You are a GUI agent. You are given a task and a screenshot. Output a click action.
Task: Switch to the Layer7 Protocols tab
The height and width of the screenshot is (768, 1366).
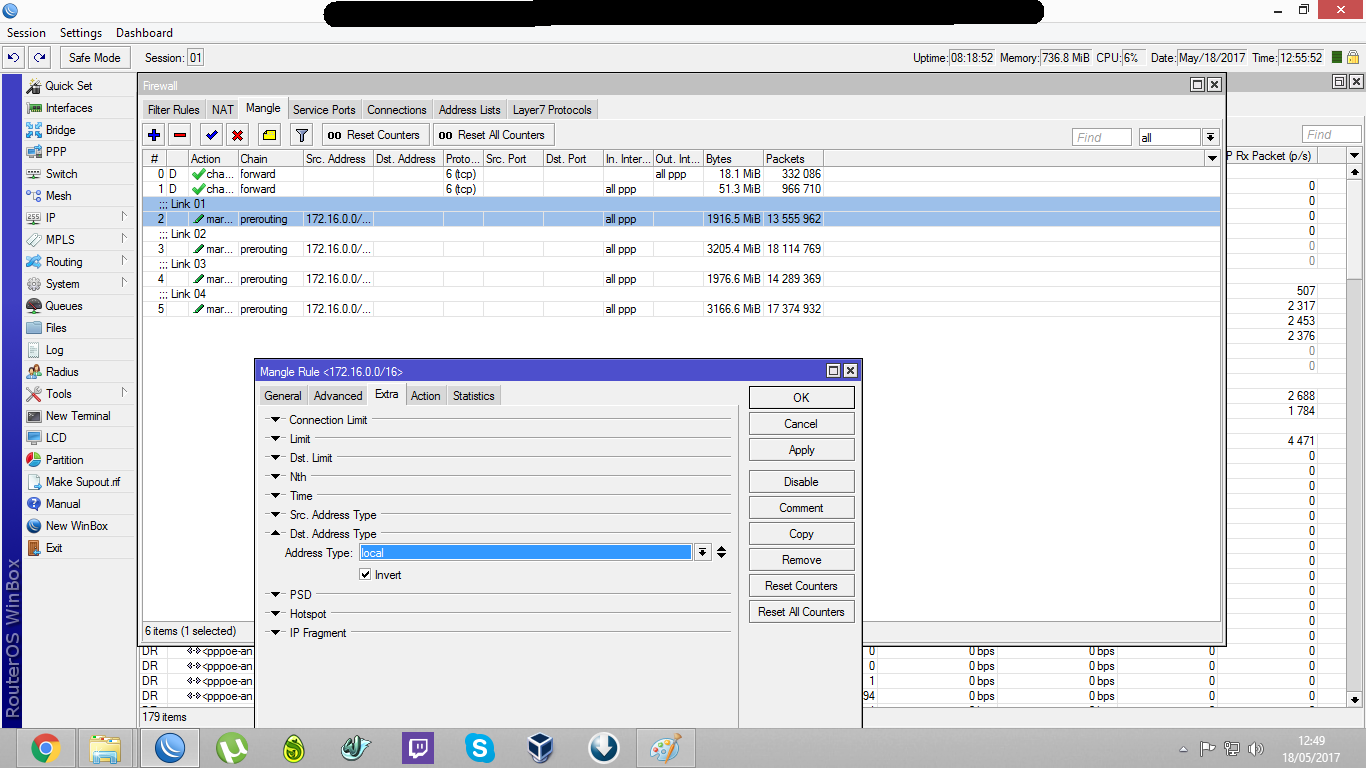tap(552, 110)
